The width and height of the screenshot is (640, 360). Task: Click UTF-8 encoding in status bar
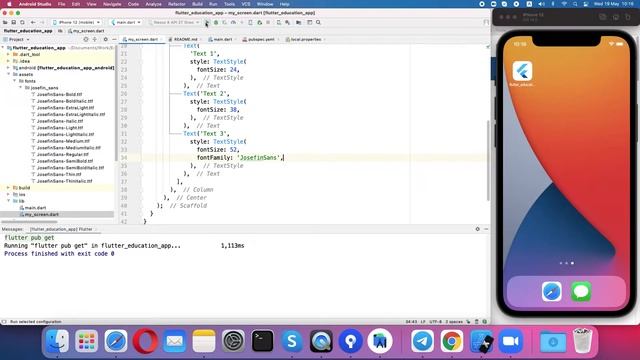coord(436,322)
